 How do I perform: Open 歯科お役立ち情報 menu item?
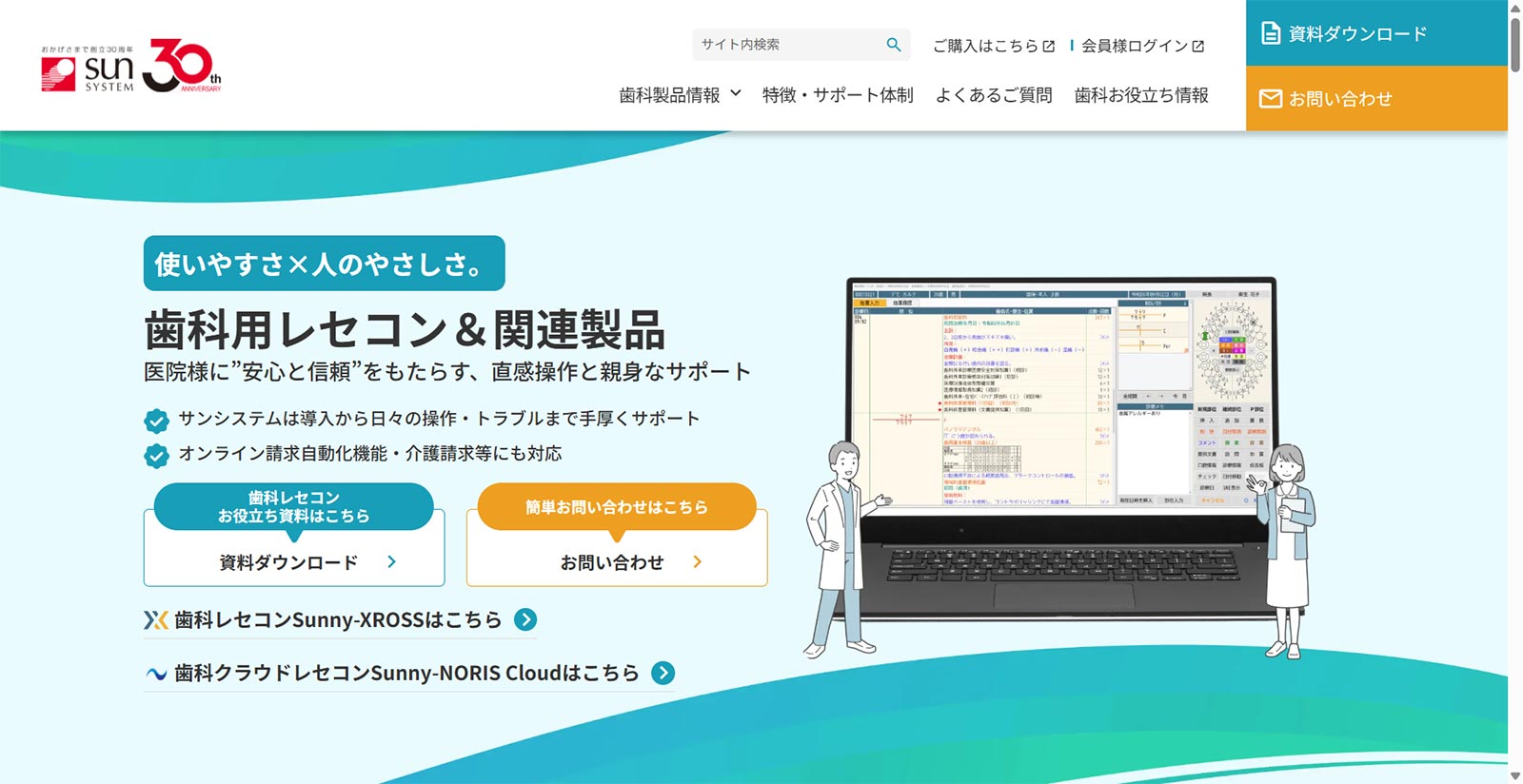pos(1141,95)
